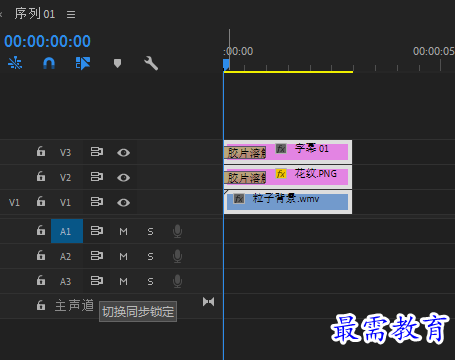Click the 00:00:00:00 playhead timecode
Image resolution: width=455 pixels, height=360 pixels.
tap(47, 41)
